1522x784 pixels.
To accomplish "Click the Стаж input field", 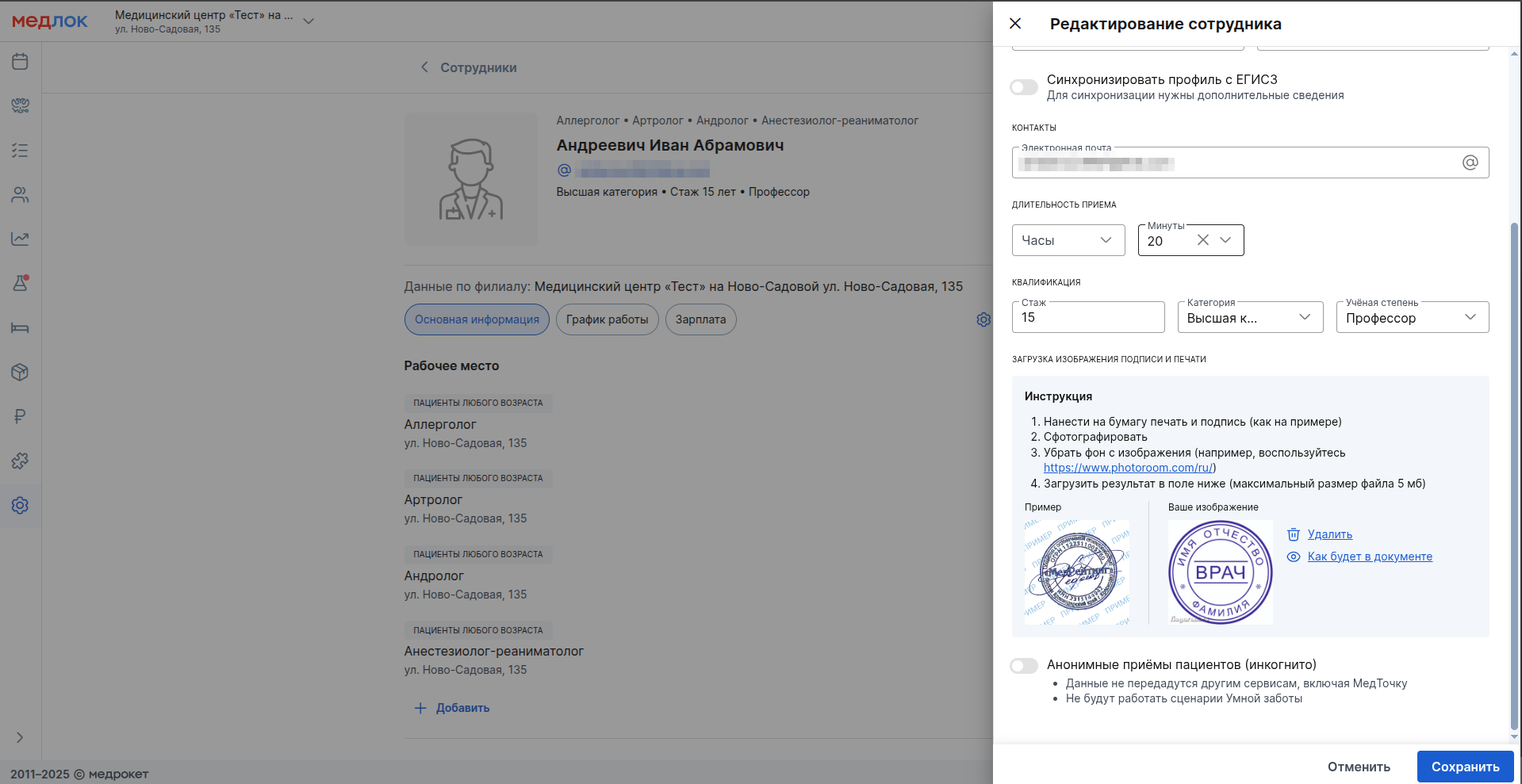I will 1087,317.
